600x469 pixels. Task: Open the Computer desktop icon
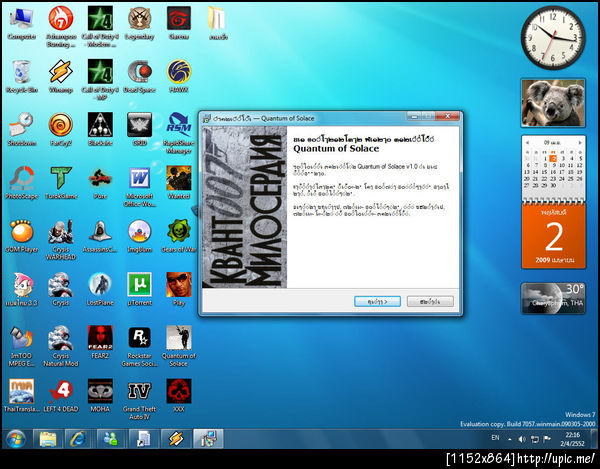21,24
